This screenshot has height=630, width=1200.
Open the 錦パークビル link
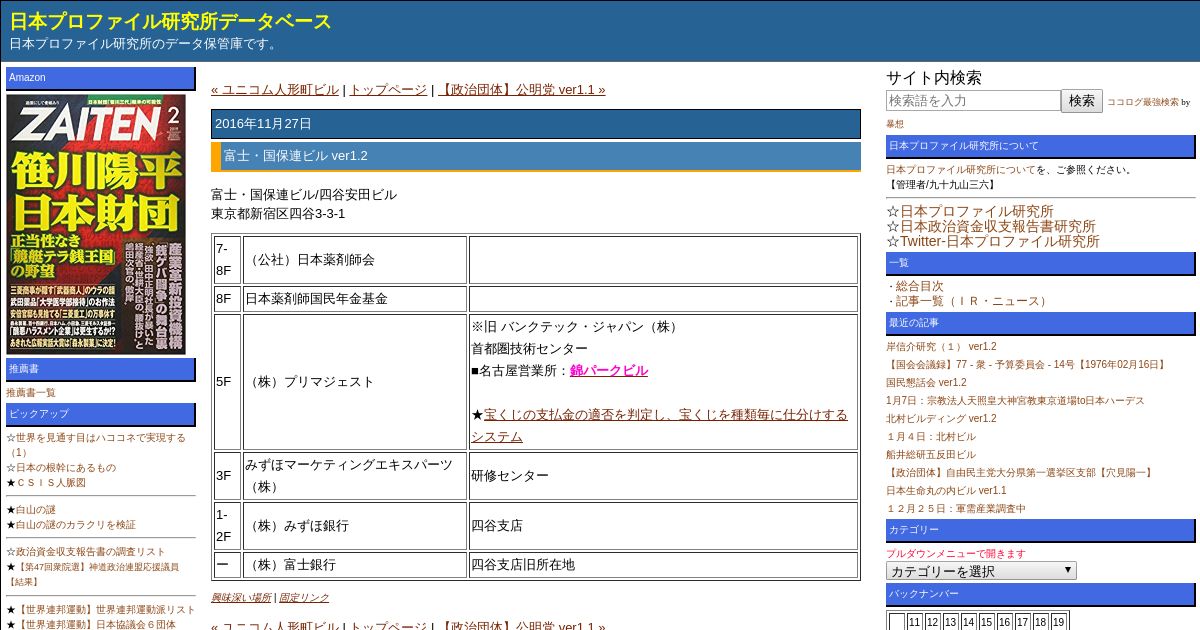click(x=609, y=370)
